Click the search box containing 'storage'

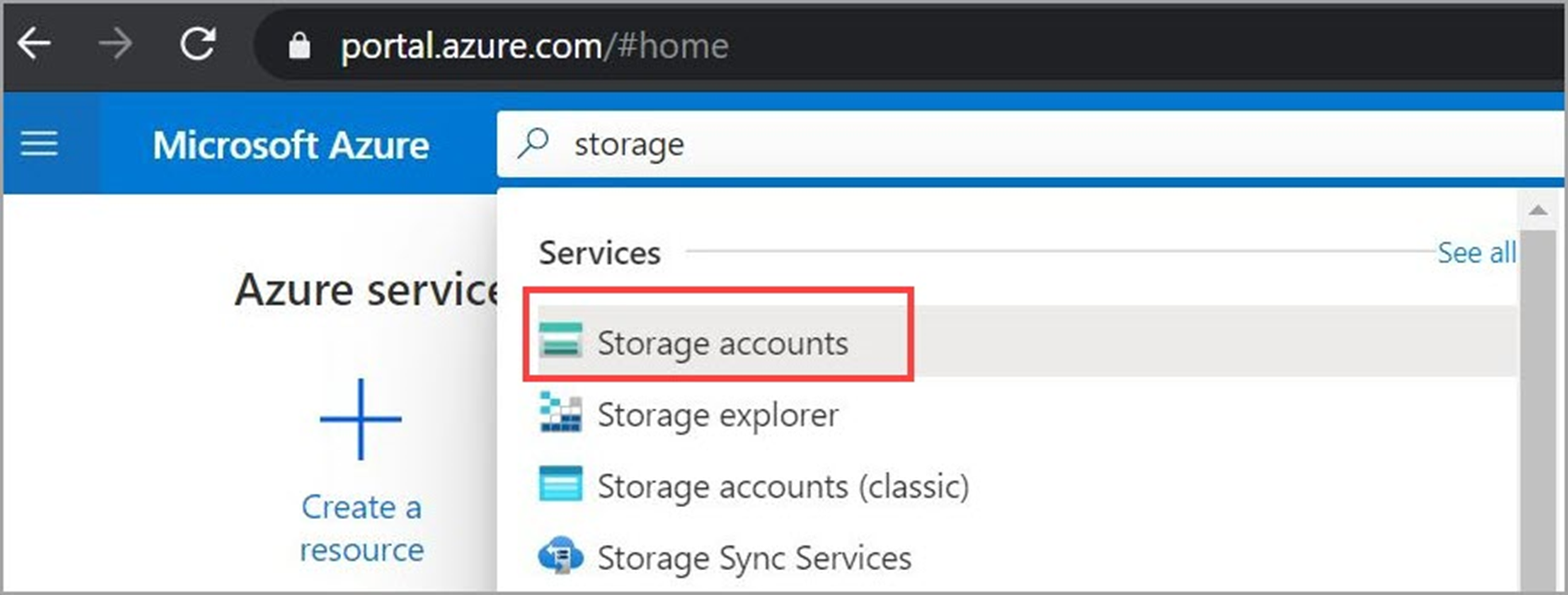pos(1030,144)
